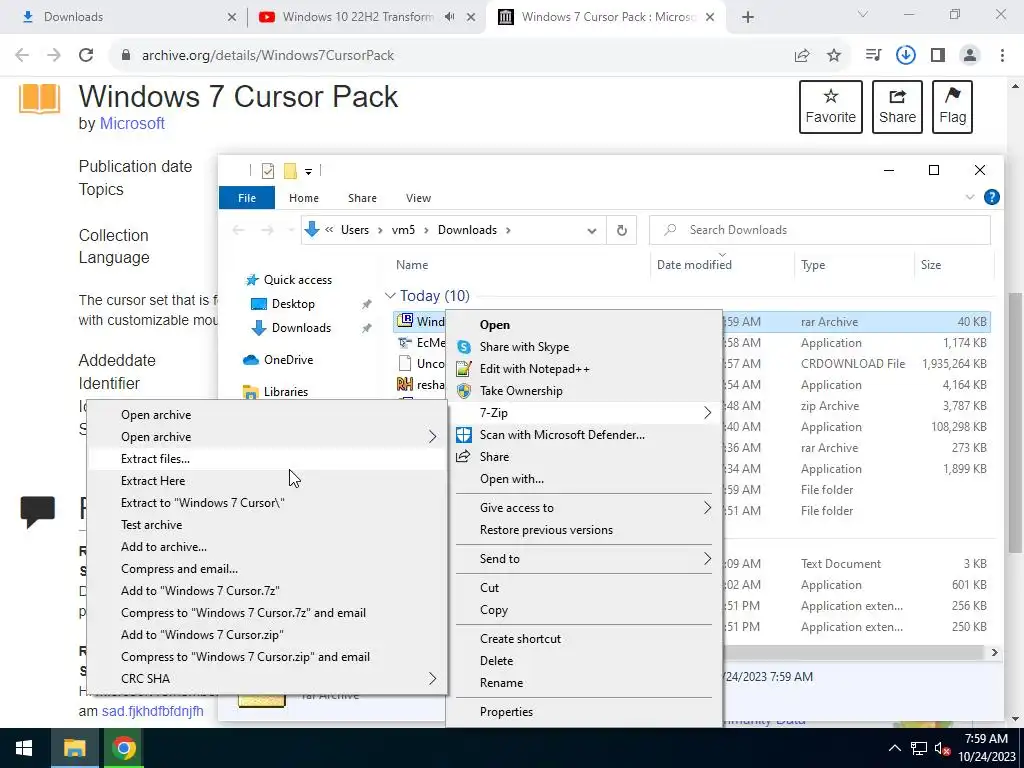1024x768 pixels.
Task: Choose Delete in context menu
Action: coord(584,661)
